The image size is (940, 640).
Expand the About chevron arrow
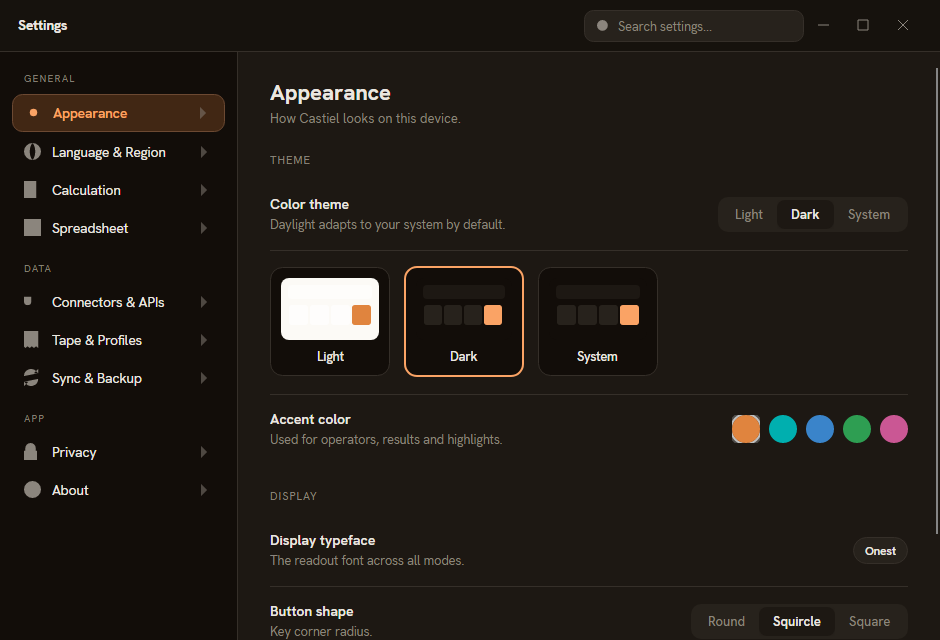point(204,490)
